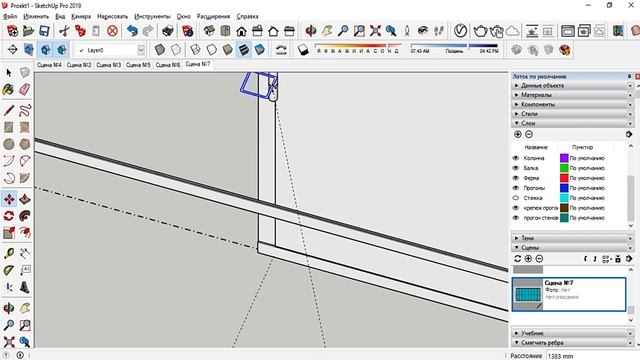Viewport: 640px width, 360px height.
Task: Select the Offset tool
Action: click(24, 233)
